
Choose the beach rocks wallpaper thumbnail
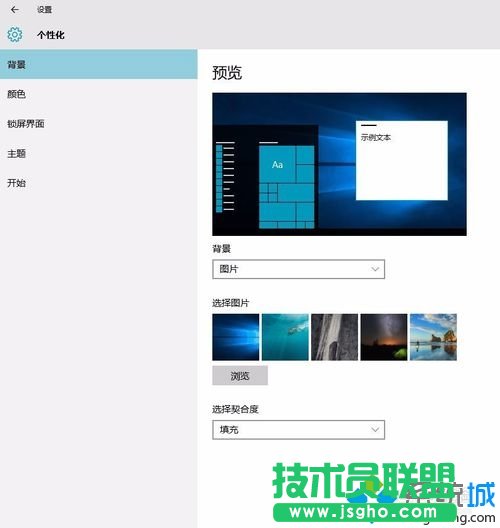433,337
